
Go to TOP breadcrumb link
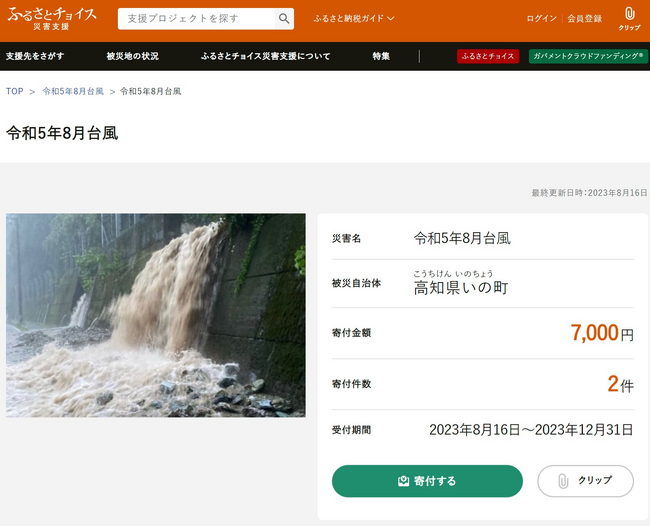[15, 91]
